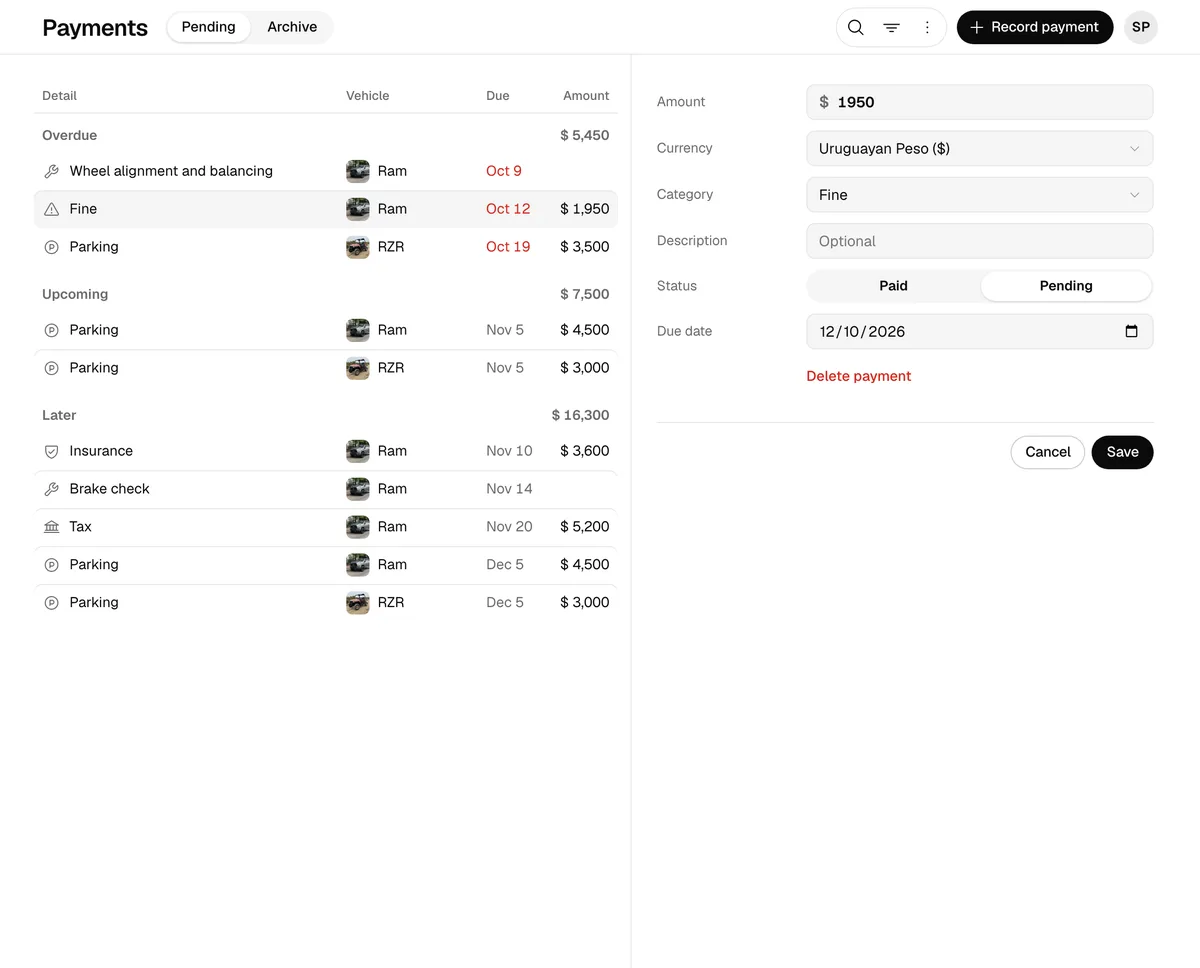Focus the Description optional field
Image resolution: width=1200 pixels, height=968 pixels.
click(x=979, y=241)
